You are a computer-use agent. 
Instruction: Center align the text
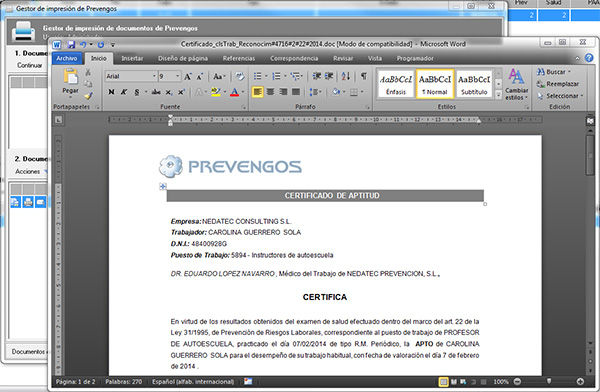[x=271, y=92]
